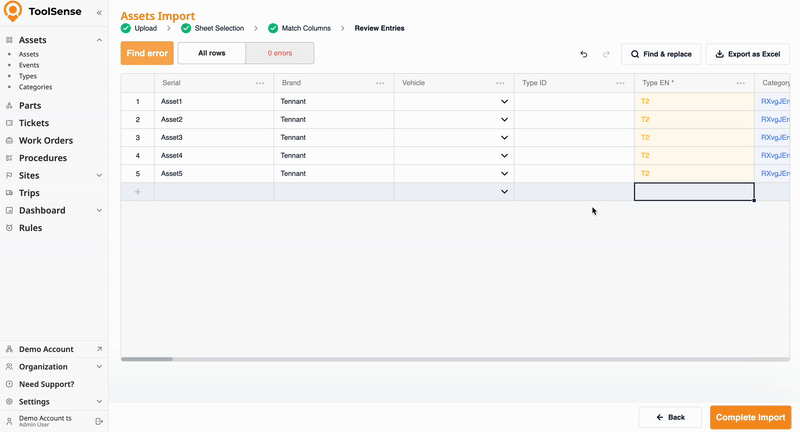Collapse the Assets menu chevron

pos(99,40)
